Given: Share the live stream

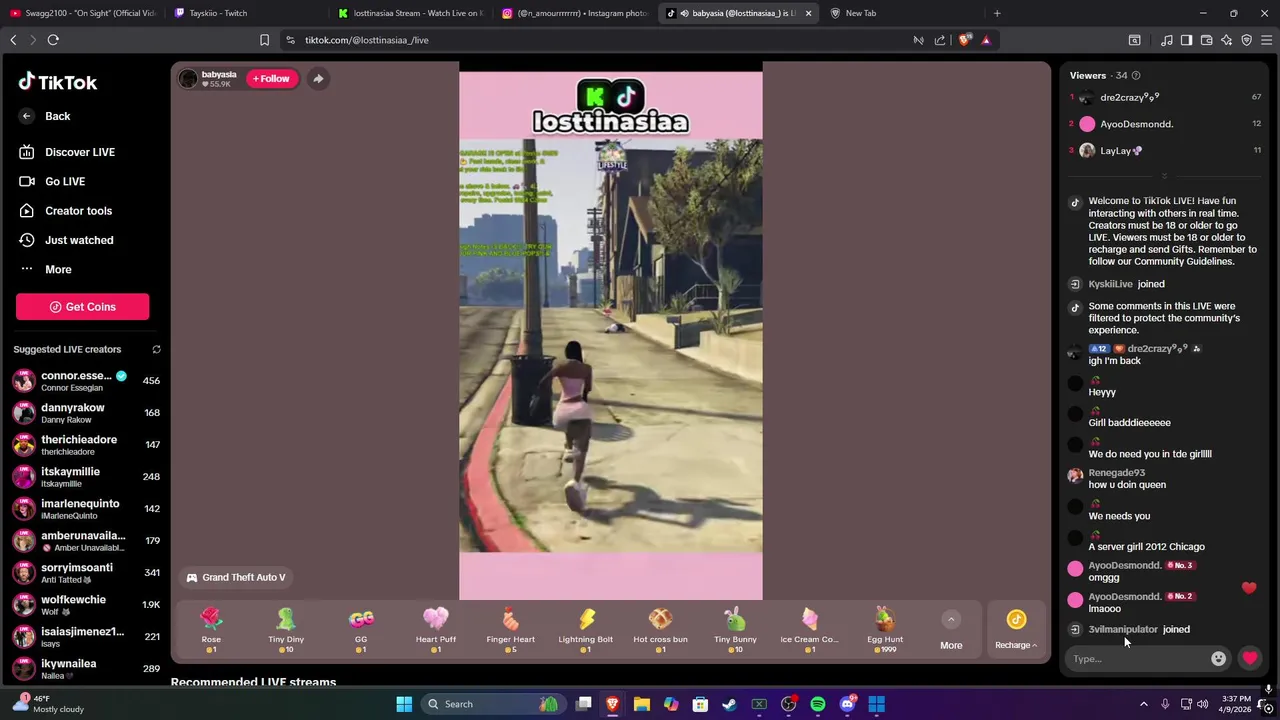Looking at the screenshot, I should click(x=318, y=78).
